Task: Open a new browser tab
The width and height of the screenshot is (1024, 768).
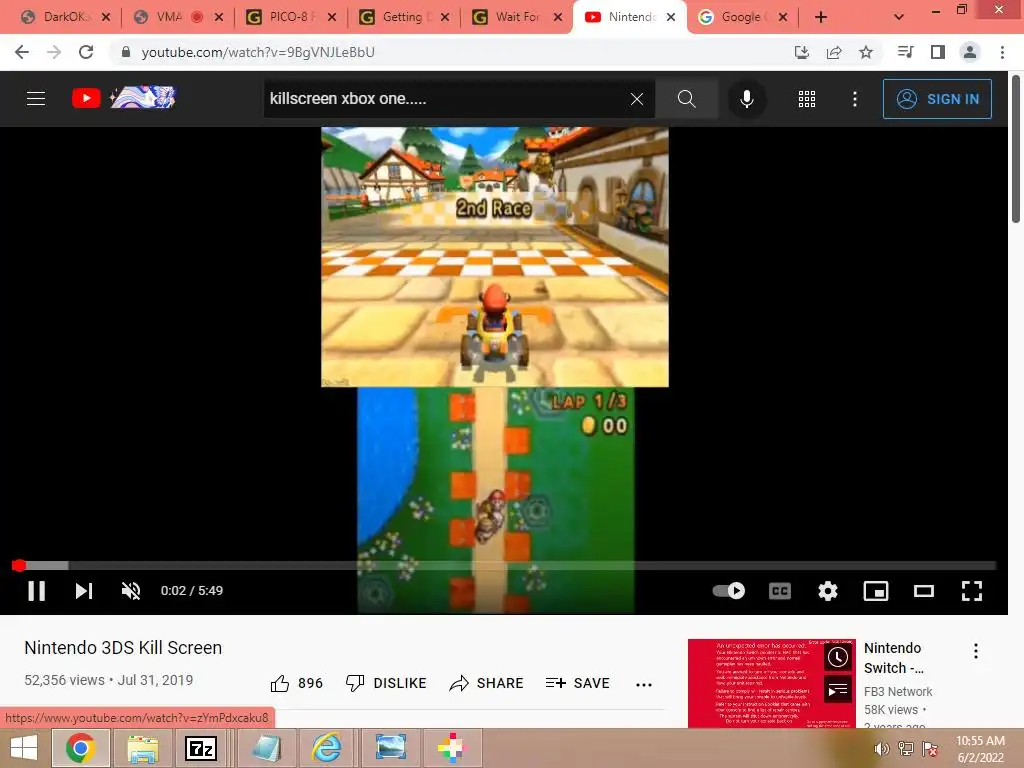Action: tap(821, 17)
